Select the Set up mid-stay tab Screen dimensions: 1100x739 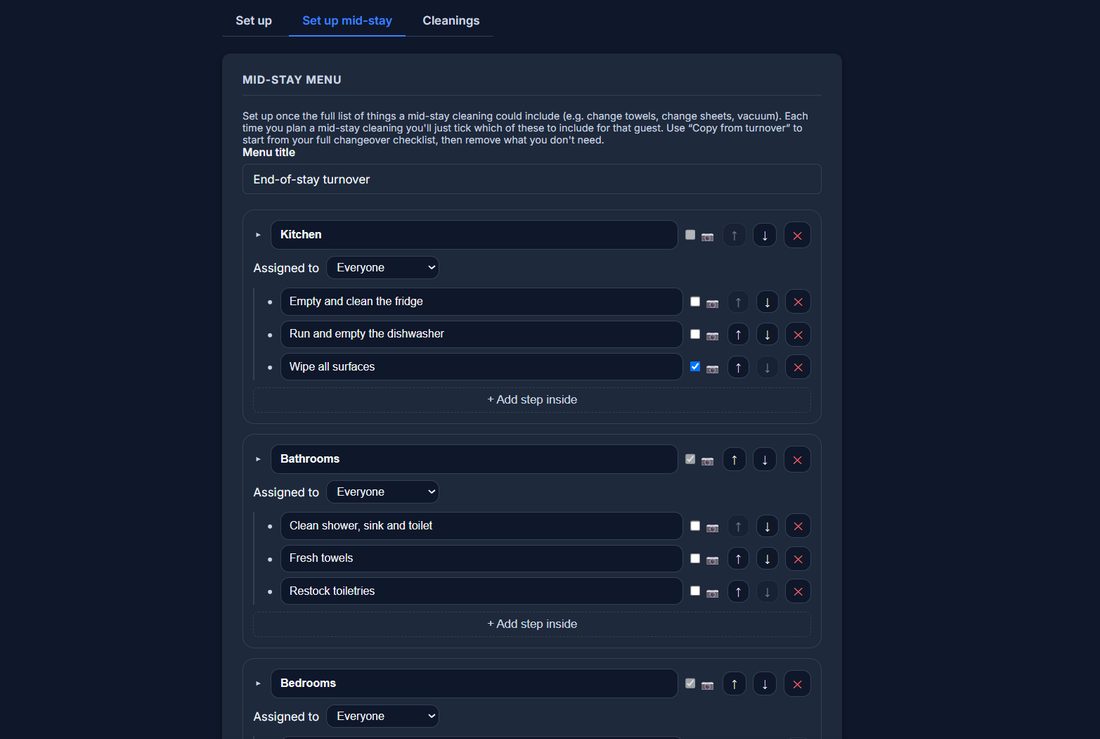[347, 20]
